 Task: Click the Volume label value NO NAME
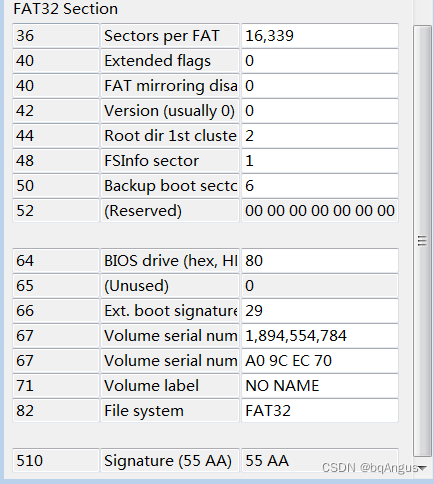[x=320, y=386]
